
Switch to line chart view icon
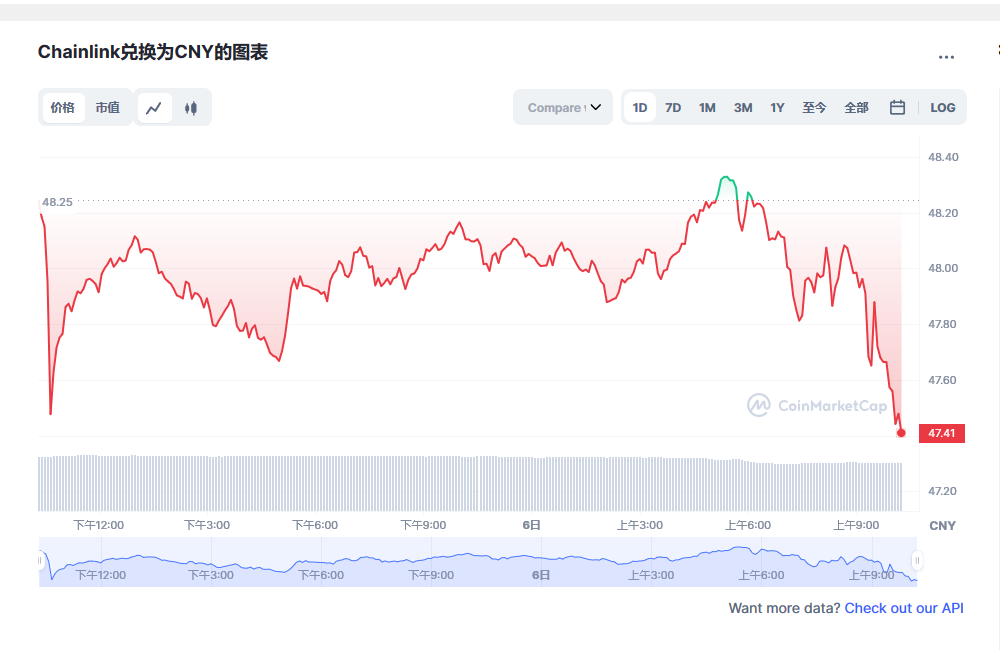(154, 108)
